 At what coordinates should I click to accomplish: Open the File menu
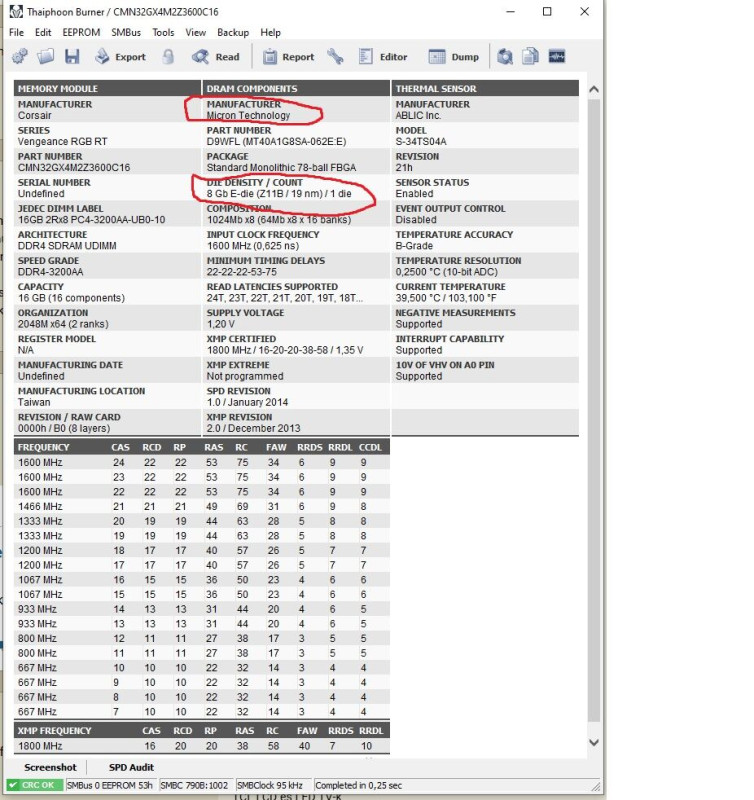16,33
